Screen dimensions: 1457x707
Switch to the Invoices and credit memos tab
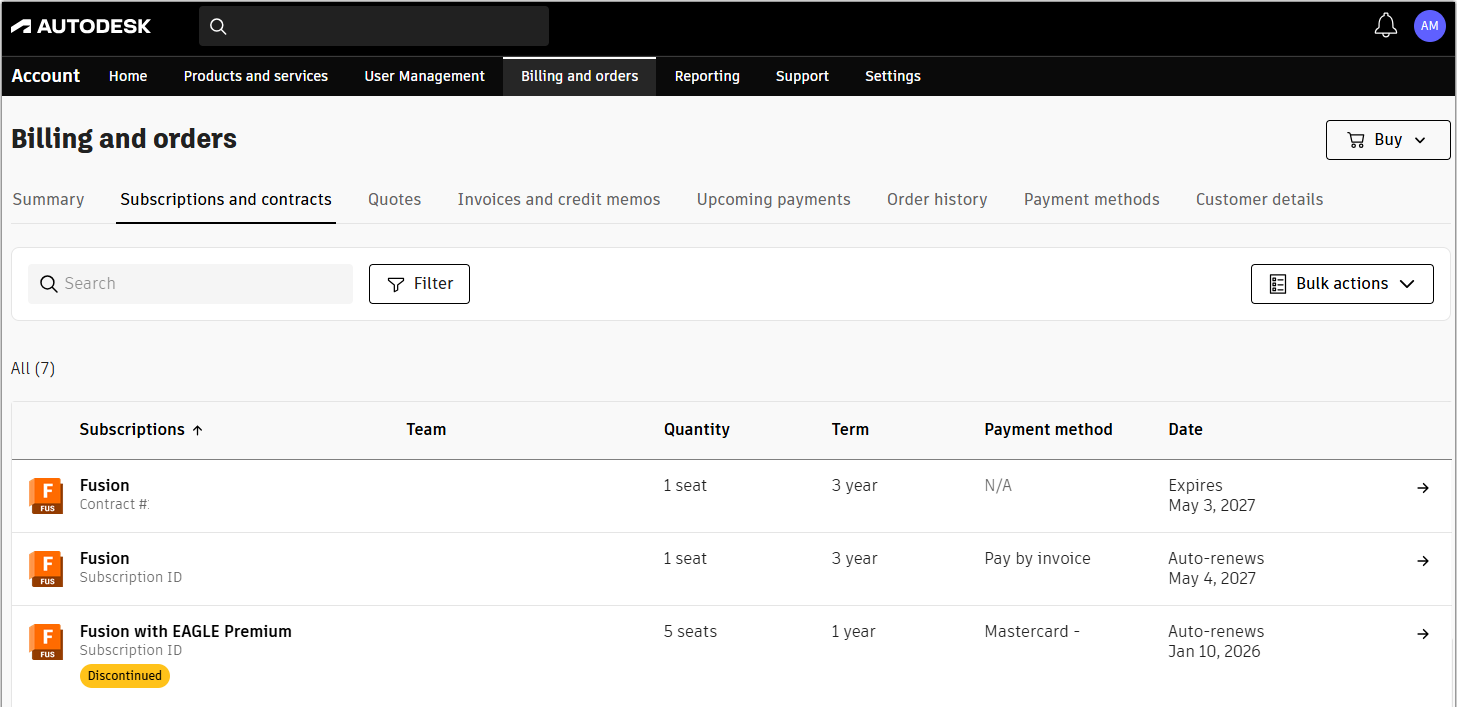pos(558,199)
